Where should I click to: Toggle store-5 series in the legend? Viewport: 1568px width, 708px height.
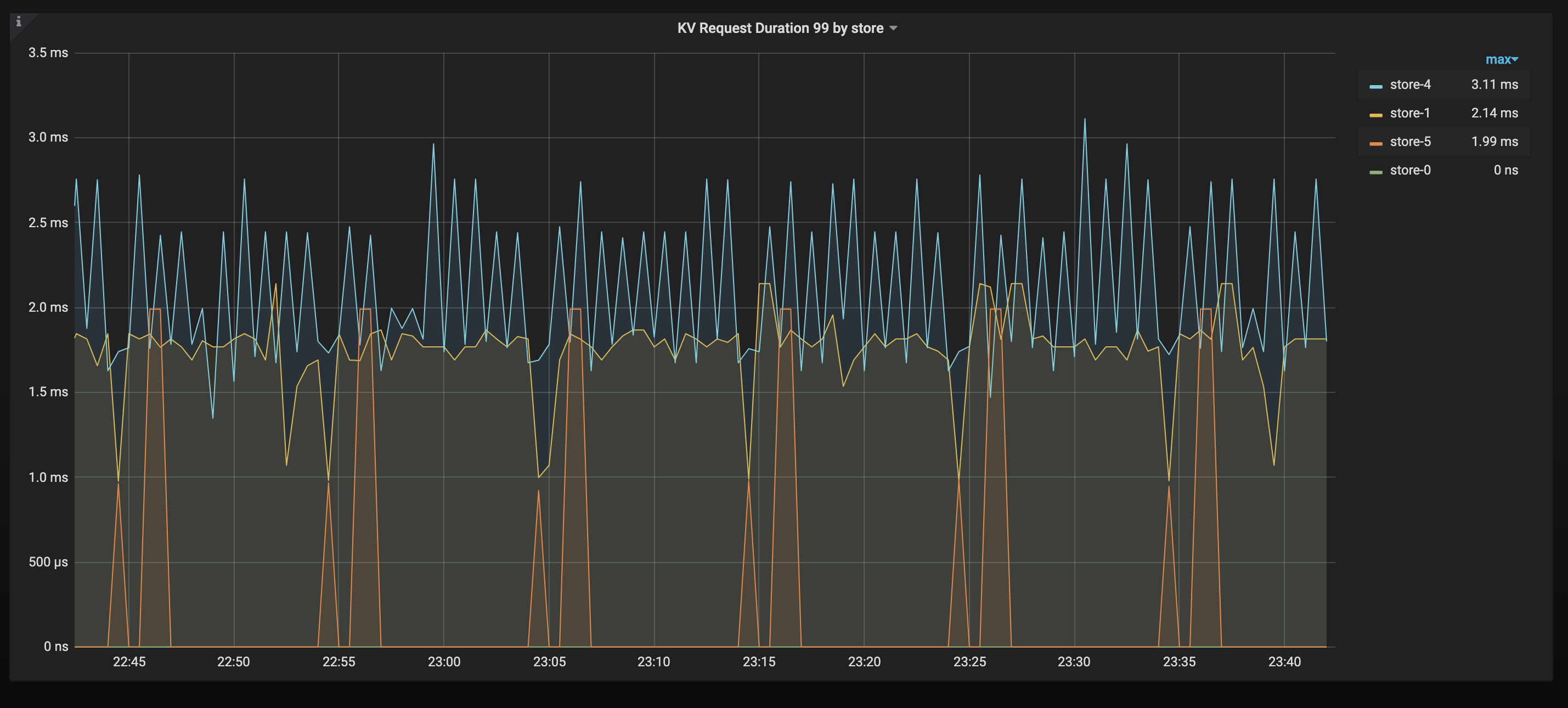1410,142
